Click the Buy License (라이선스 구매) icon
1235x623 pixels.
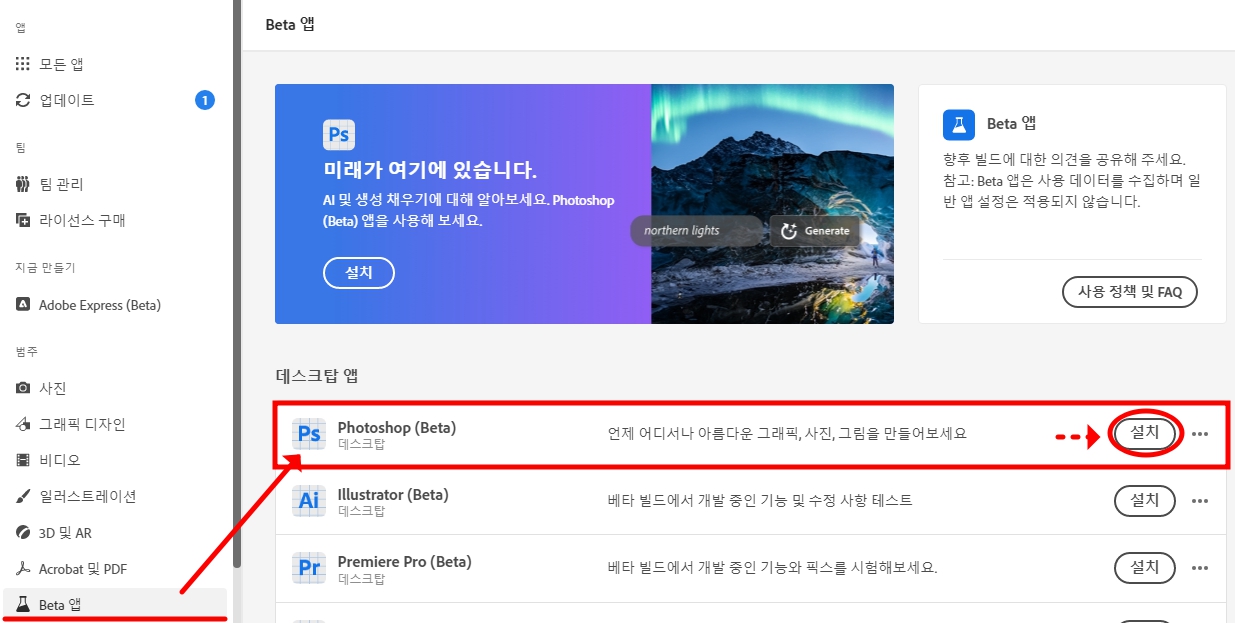point(23,220)
